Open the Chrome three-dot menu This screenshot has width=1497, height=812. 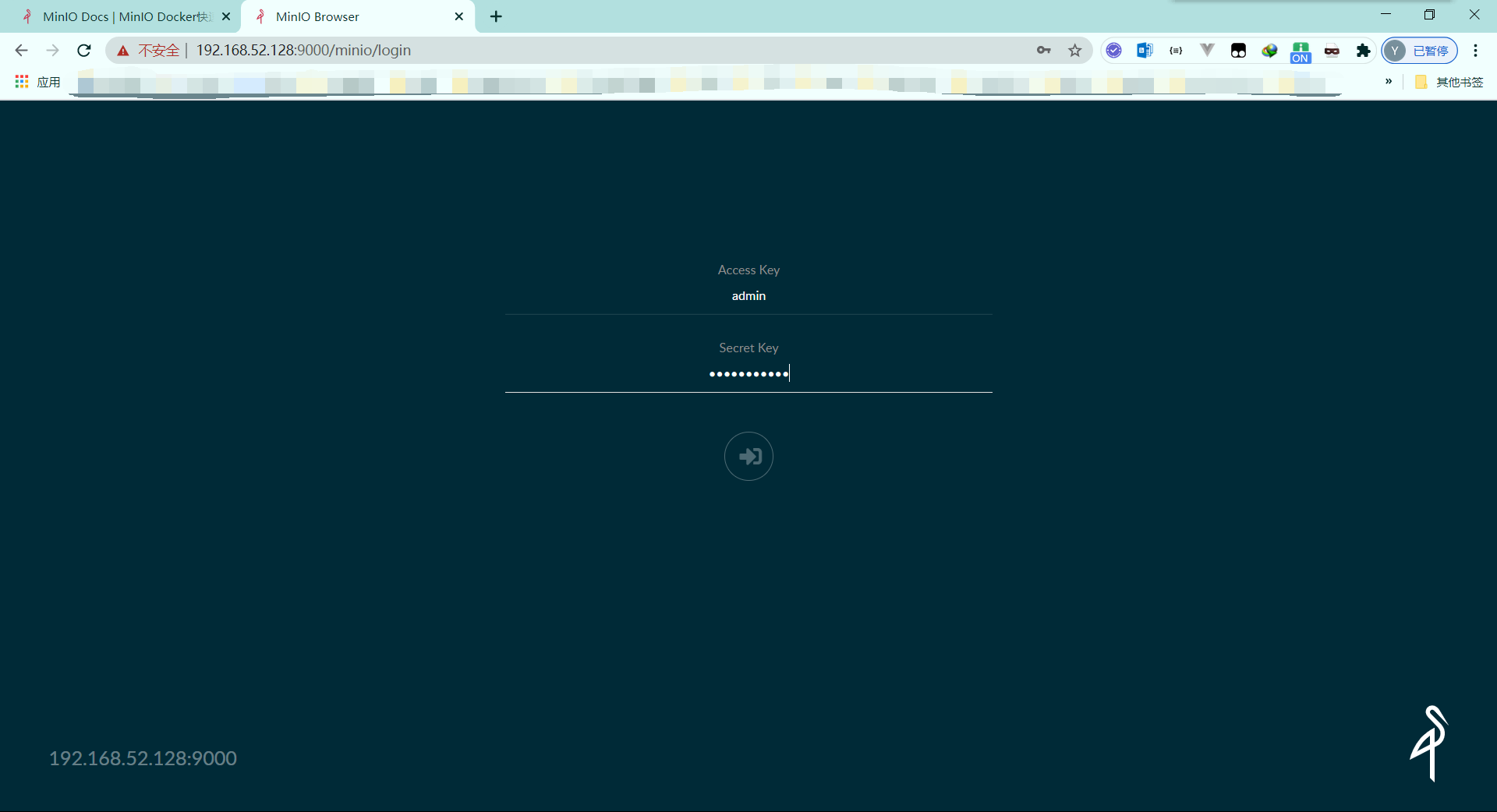pos(1475,51)
